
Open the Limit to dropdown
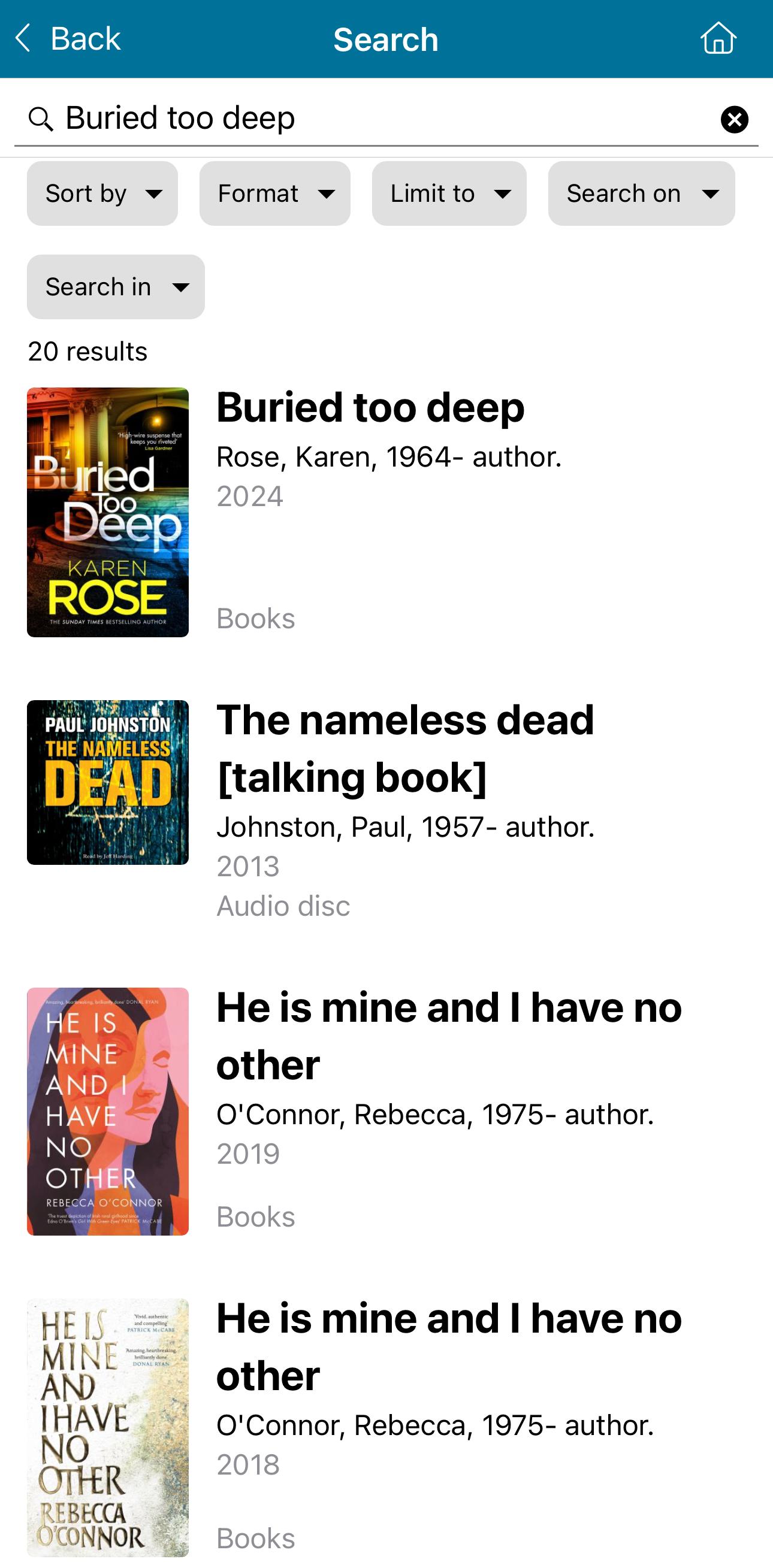[x=449, y=193]
